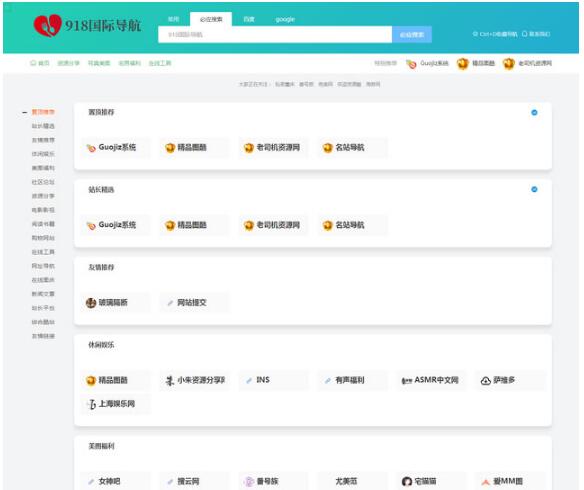Image resolution: width=584 pixels, height=490 pixels.
Task: Select 购物网站 in the left sidebar
Action: click(43, 238)
